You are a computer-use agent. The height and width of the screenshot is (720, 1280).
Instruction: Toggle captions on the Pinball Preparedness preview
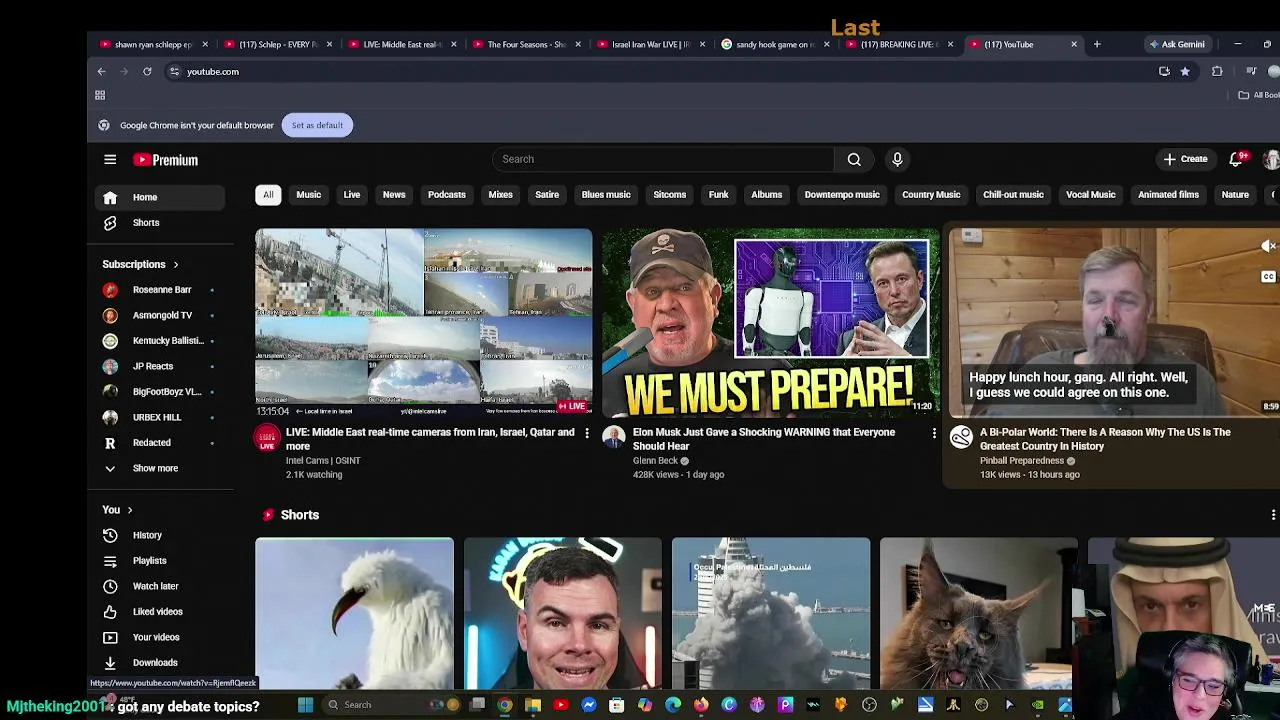click(x=1268, y=277)
